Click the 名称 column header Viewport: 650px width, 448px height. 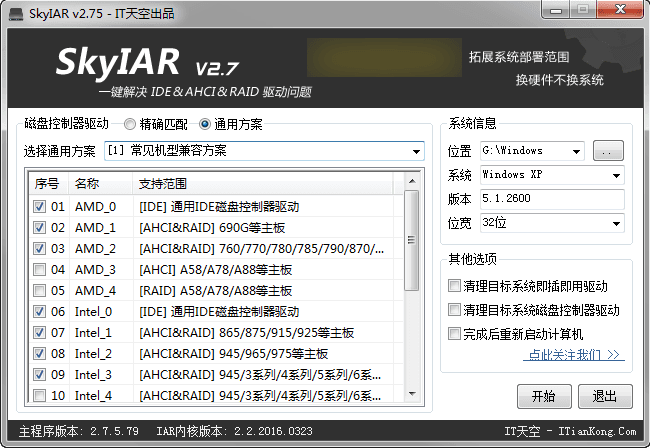tap(101, 184)
